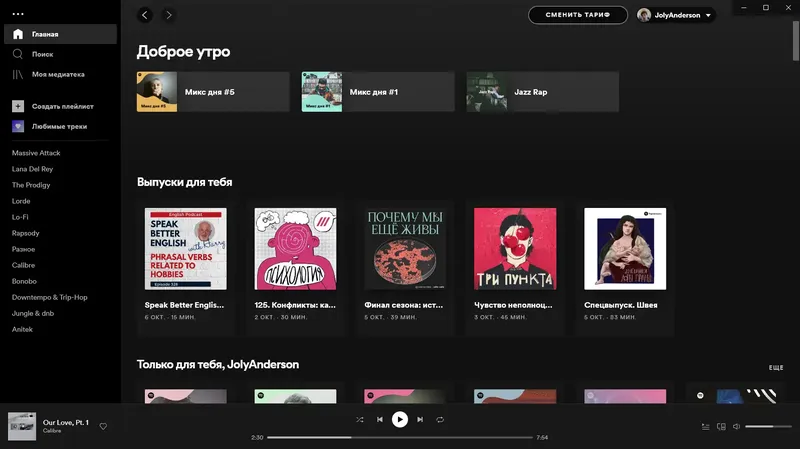Viewport: 800px width, 449px height.
Task: Like Our Love, Pt. 1 with heart icon
Action: pos(103,426)
